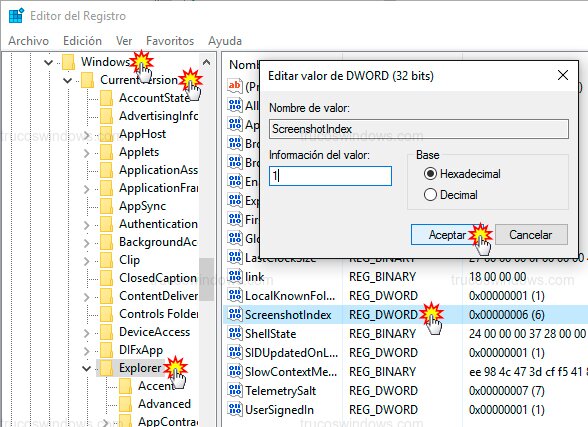Screen dimensions: 588x427
Task: Click the Información del valor input field
Action: point(330,176)
